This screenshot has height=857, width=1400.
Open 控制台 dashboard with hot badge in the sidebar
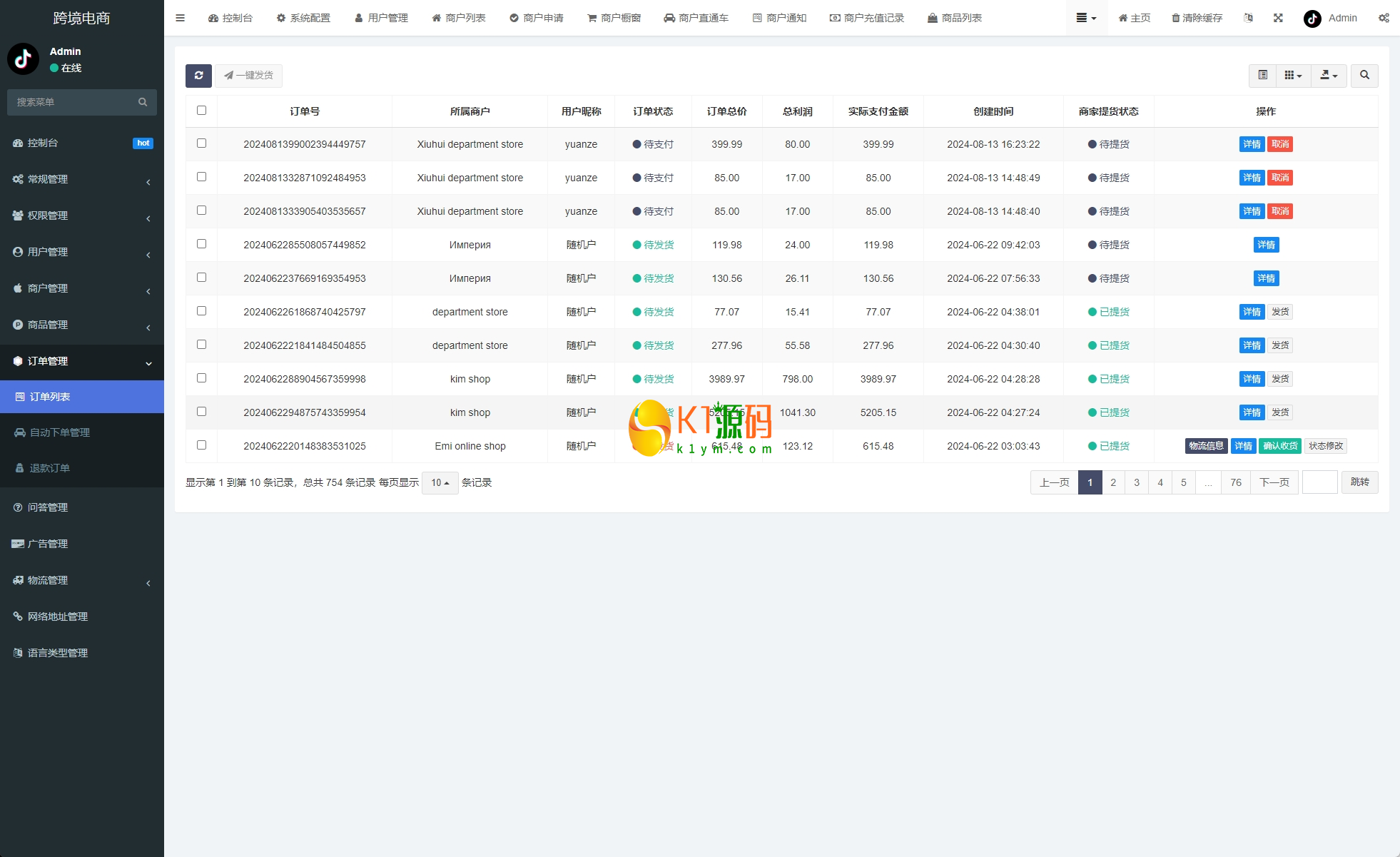[82, 143]
